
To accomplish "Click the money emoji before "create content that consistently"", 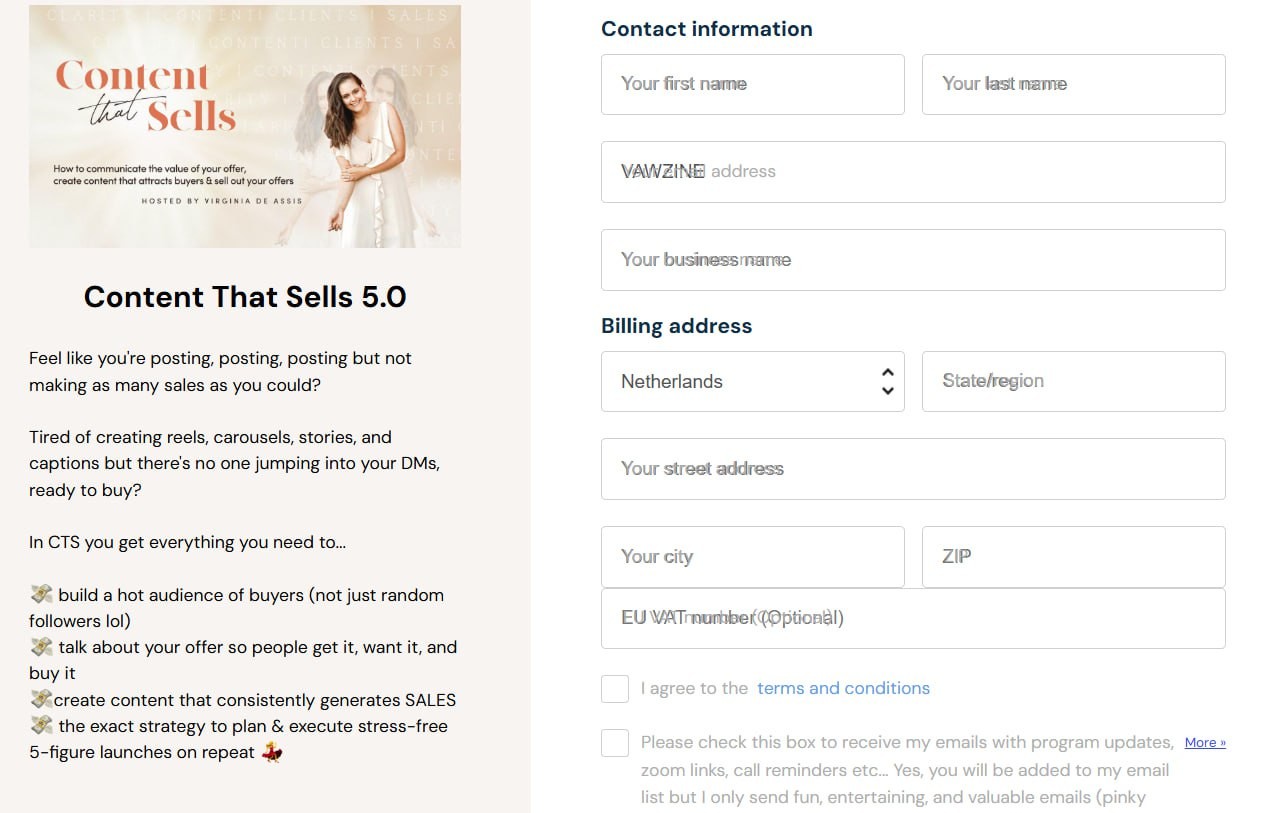I will point(41,699).
